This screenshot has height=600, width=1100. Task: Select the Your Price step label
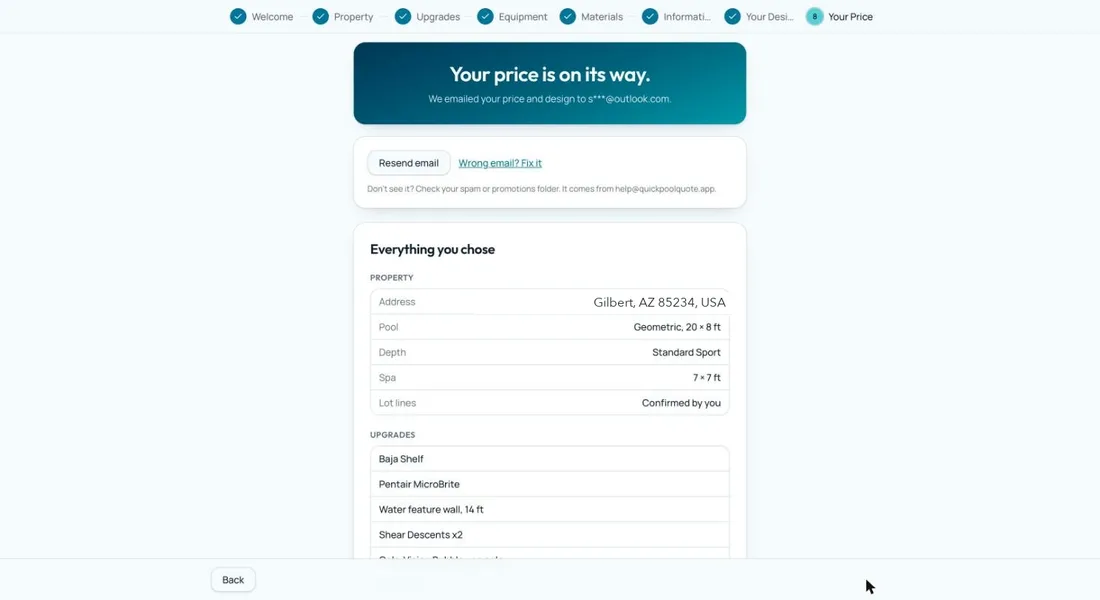pos(850,17)
